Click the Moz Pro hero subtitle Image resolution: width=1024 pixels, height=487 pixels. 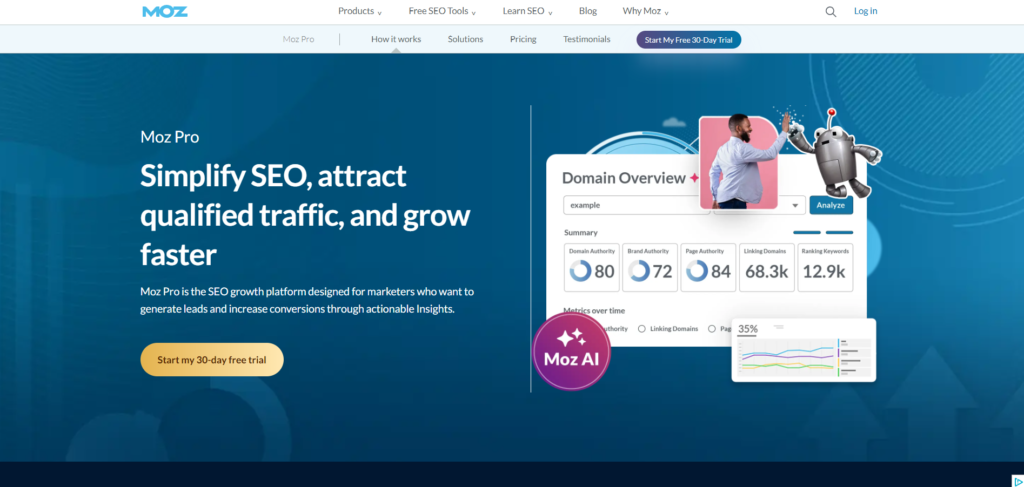pos(170,137)
